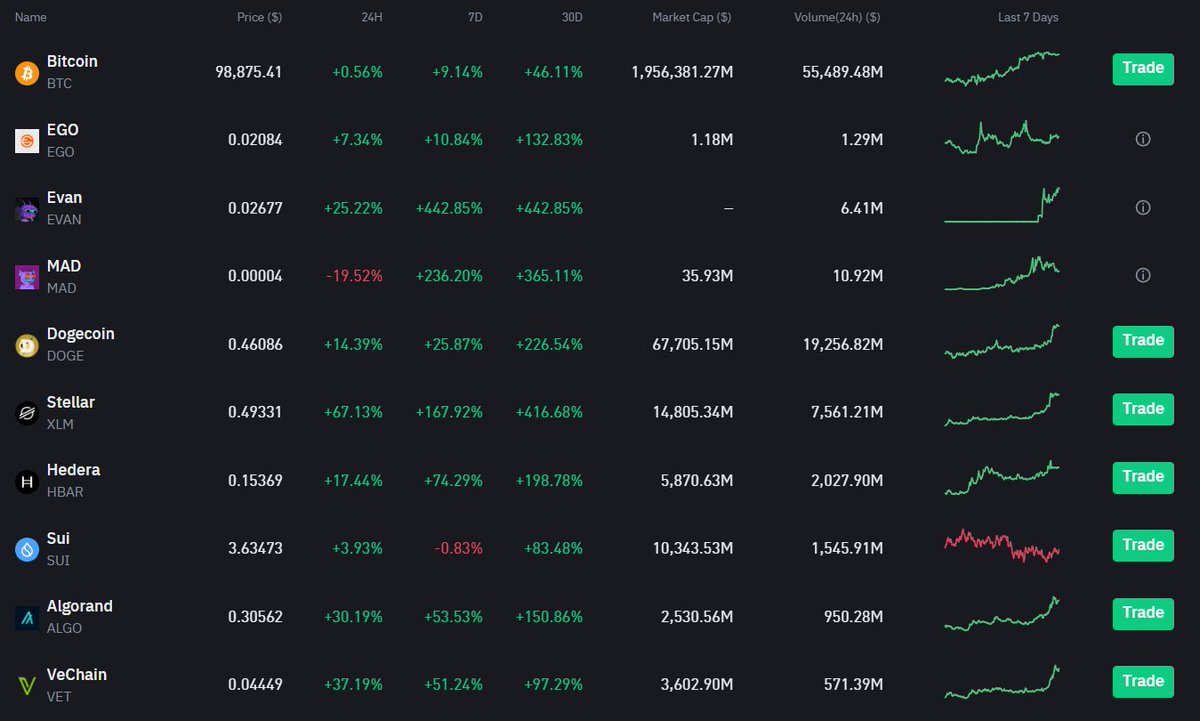1200x721 pixels.
Task: Trade Bitcoin using its Trade button
Action: pos(1143,69)
